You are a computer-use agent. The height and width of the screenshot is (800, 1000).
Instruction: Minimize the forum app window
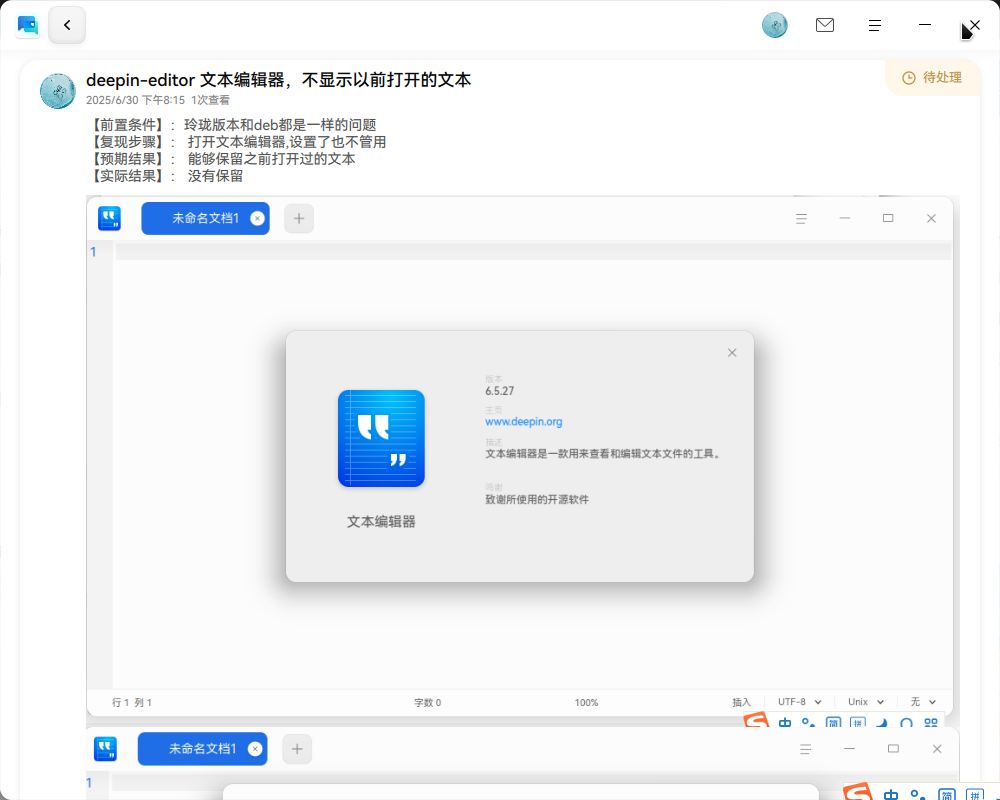click(925, 25)
